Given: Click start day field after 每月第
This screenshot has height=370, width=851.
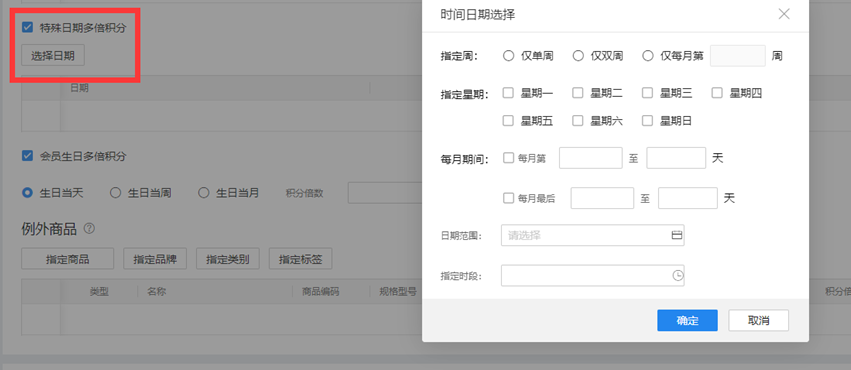Looking at the screenshot, I should (x=590, y=158).
